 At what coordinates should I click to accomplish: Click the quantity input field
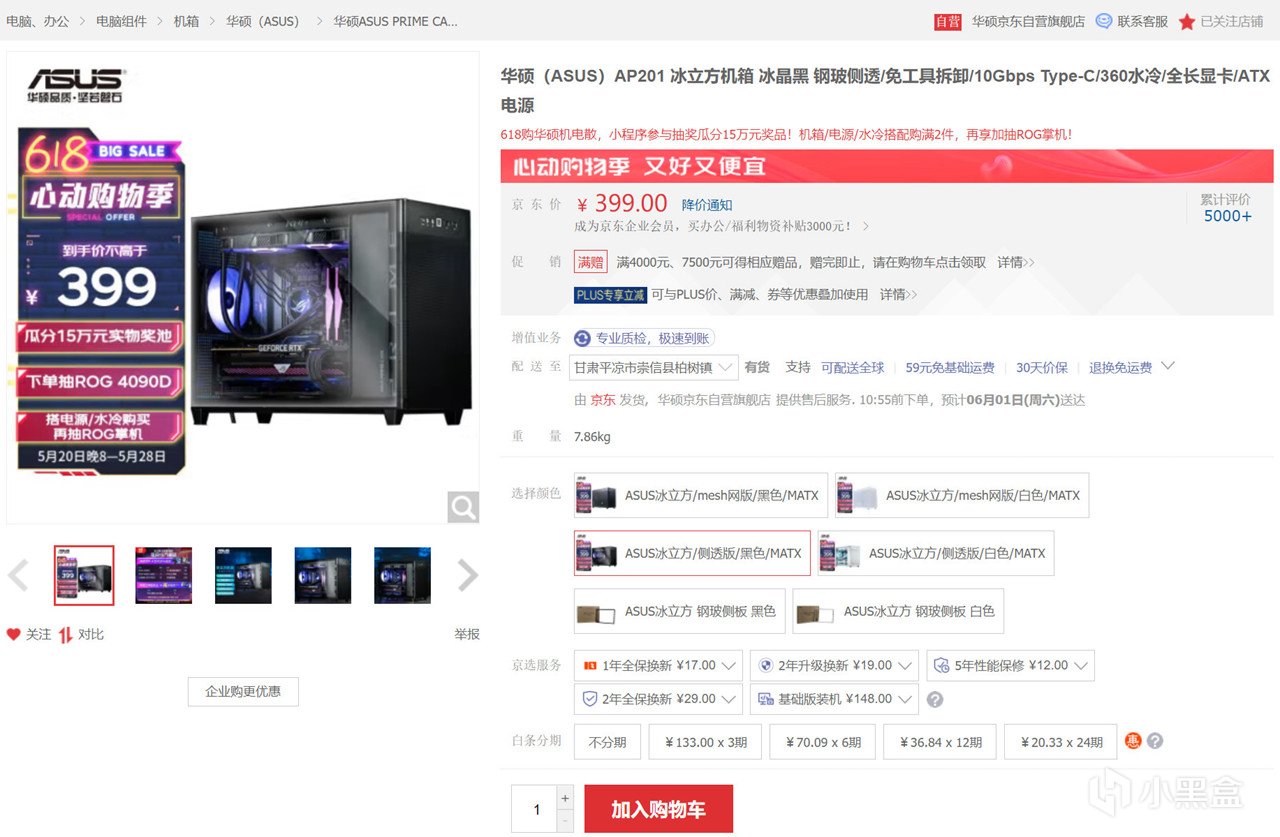click(534, 809)
